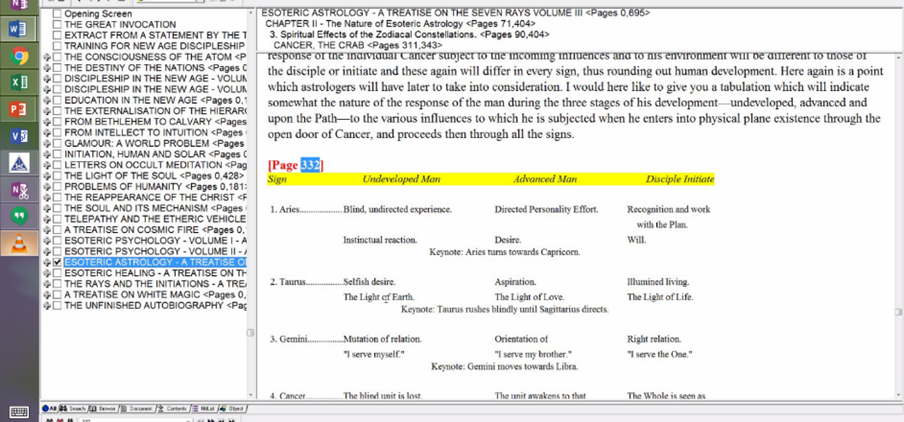Expand A TREATISE ON COSMIC FIRE node
This screenshot has width=904, height=422.
point(47,229)
